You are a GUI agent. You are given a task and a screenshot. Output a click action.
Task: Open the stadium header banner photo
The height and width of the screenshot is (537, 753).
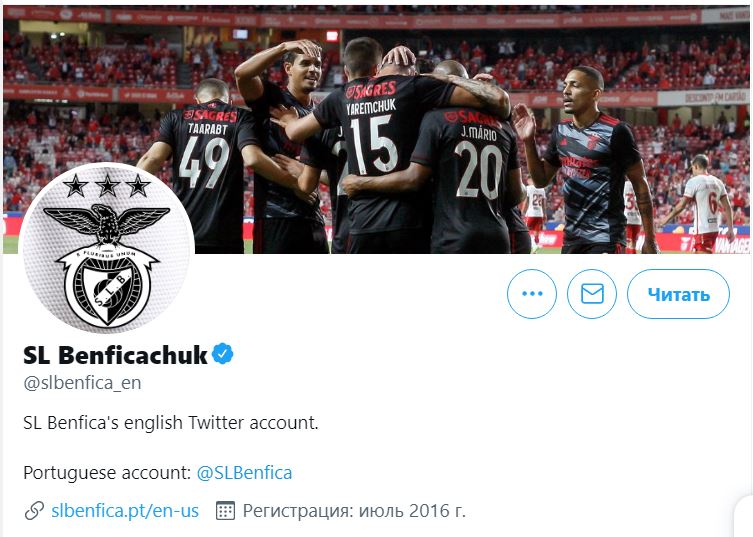376,130
